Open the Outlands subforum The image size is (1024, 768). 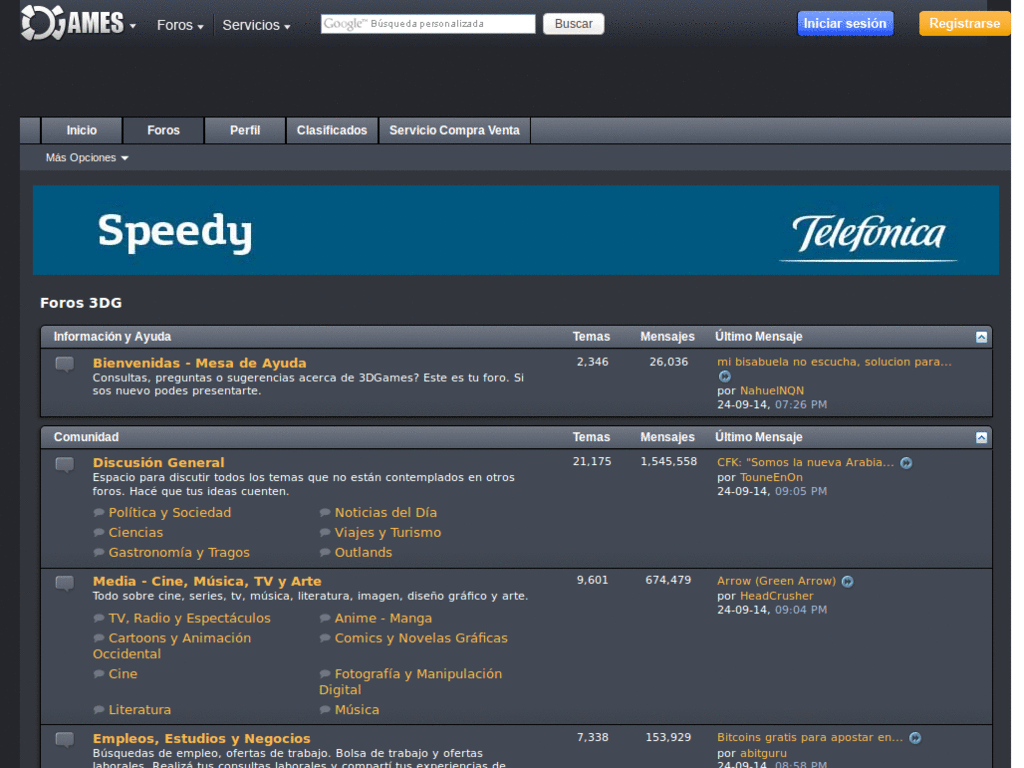363,552
